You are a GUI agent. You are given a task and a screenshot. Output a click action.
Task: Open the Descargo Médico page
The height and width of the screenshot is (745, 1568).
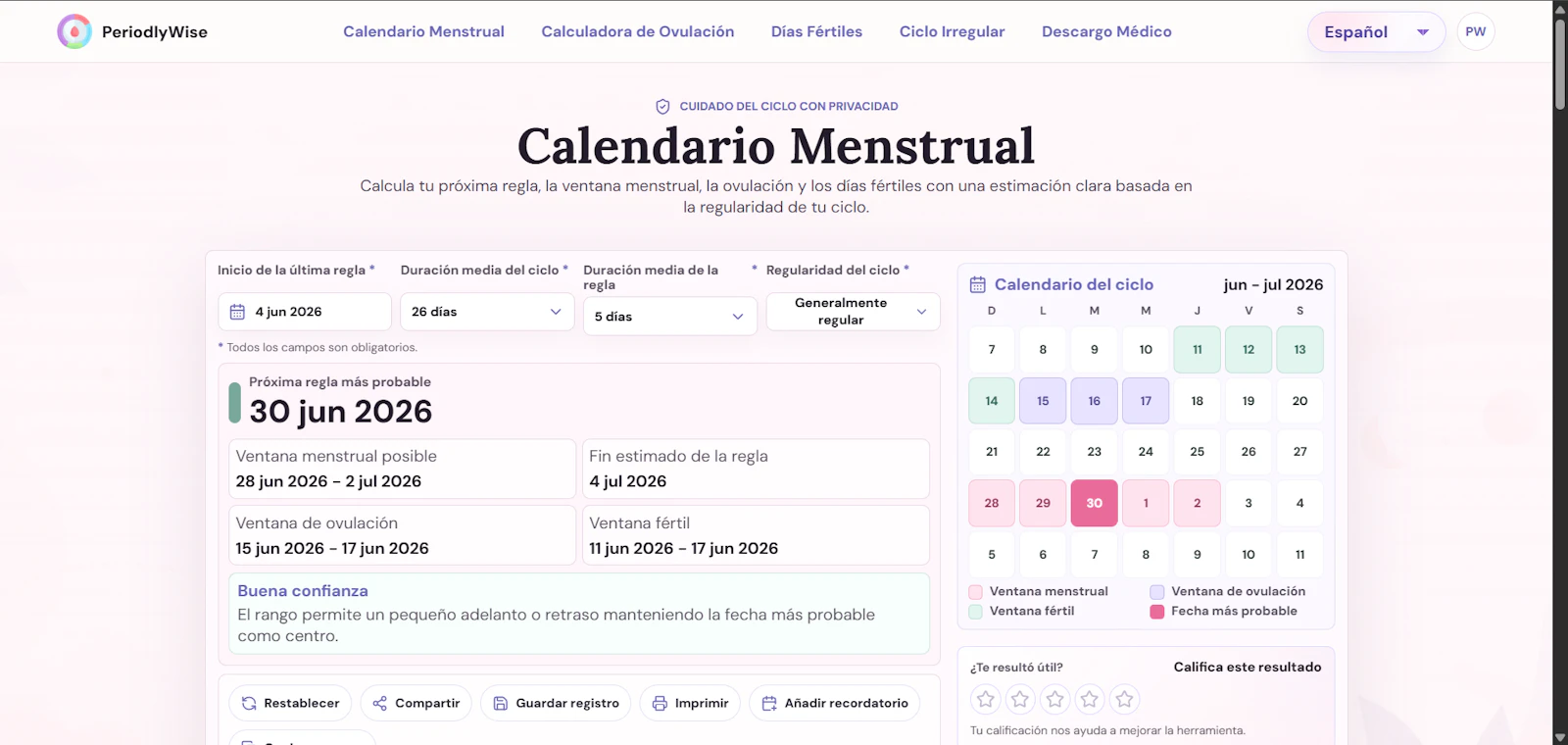pyautogui.click(x=1106, y=31)
